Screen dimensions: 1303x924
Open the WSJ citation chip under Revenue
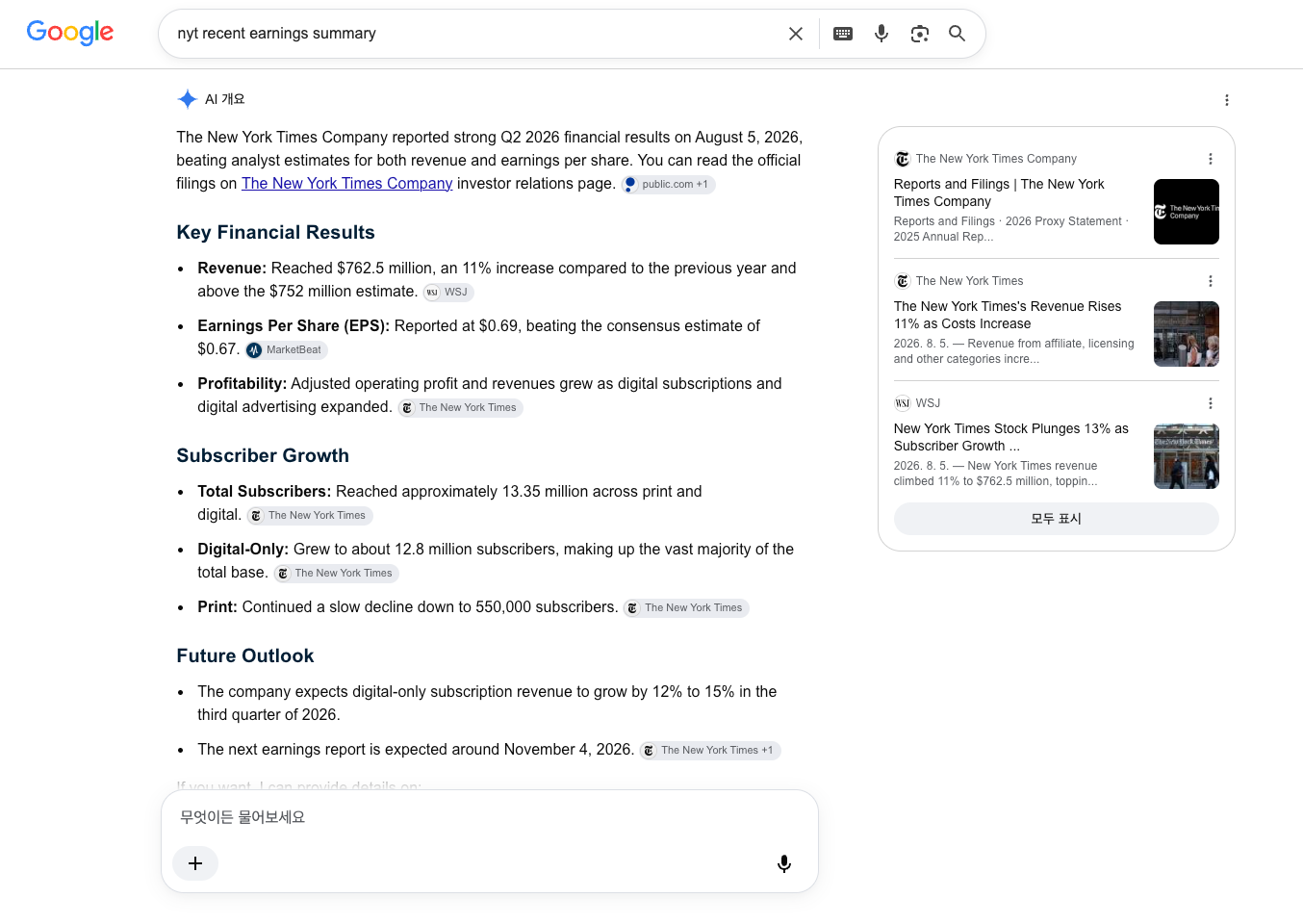[x=448, y=292]
